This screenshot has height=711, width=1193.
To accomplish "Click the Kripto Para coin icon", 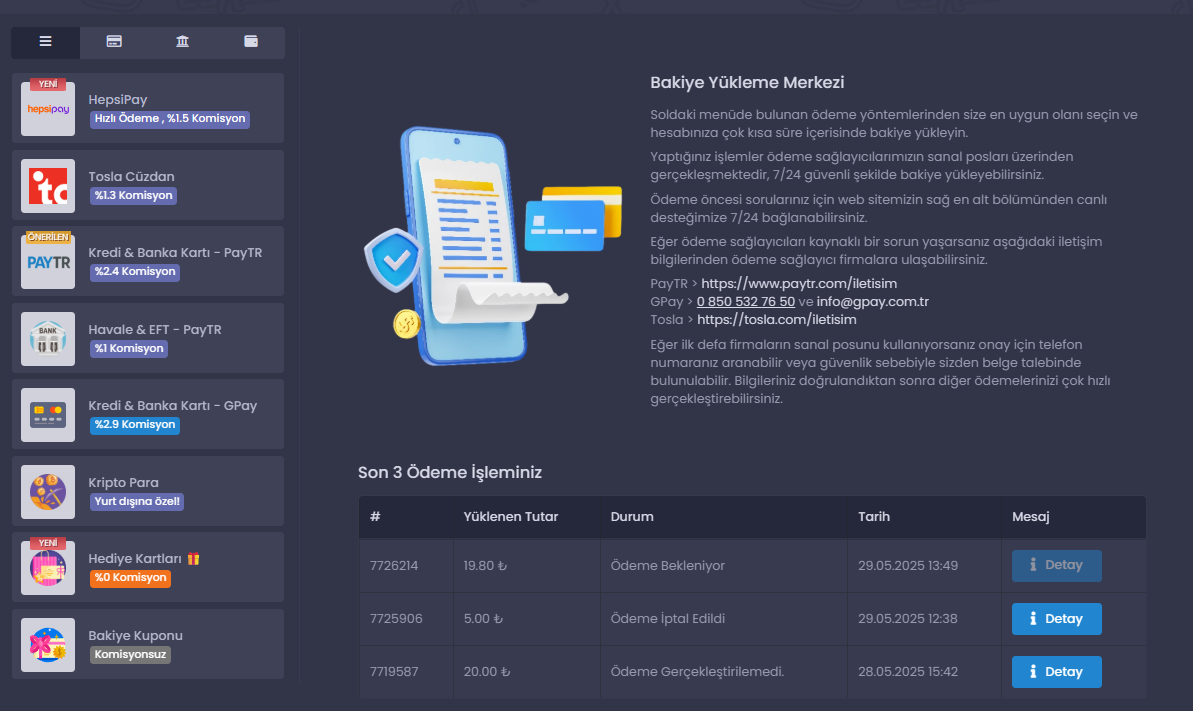I will click(48, 492).
